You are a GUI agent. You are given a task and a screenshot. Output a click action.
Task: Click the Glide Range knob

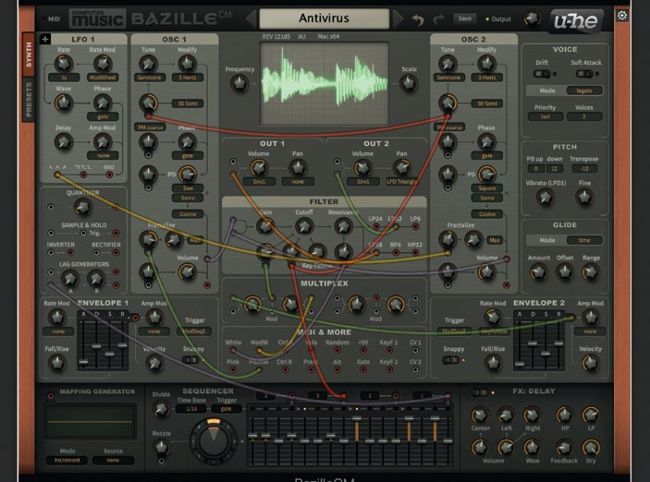tap(590, 272)
